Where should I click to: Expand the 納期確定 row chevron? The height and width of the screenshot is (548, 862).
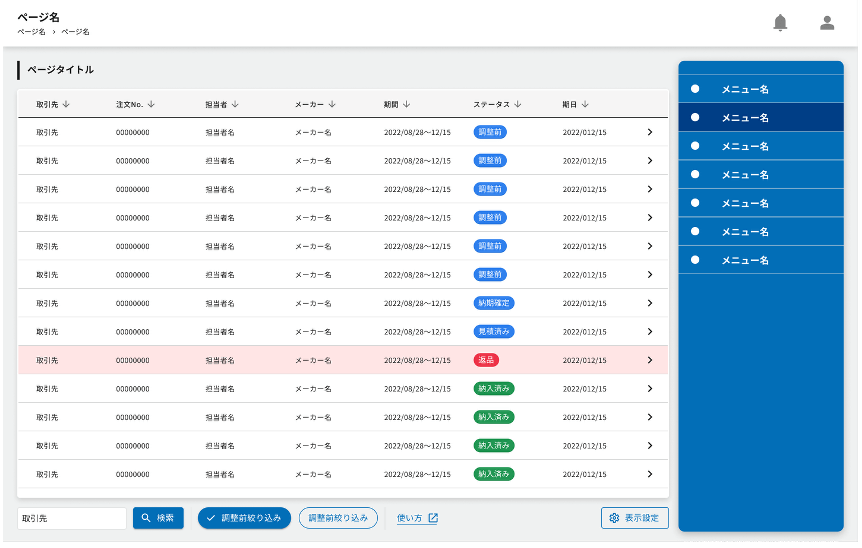(x=649, y=303)
